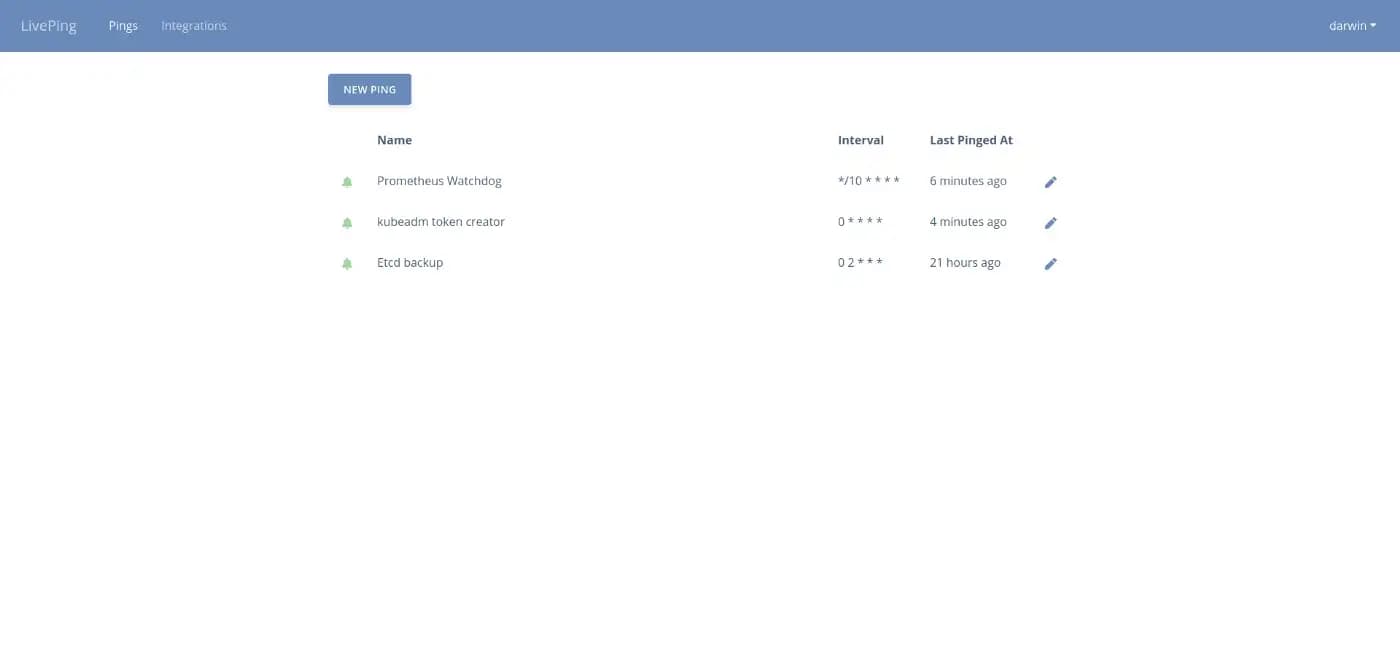Click the 0 2 * * * interval value

click(860, 263)
